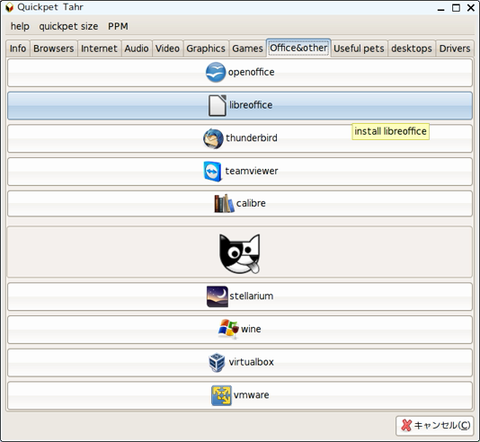The height and width of the screenshot is (442, 480).
Task: Click the VMware icon
Action: click(x=221, y=395)
